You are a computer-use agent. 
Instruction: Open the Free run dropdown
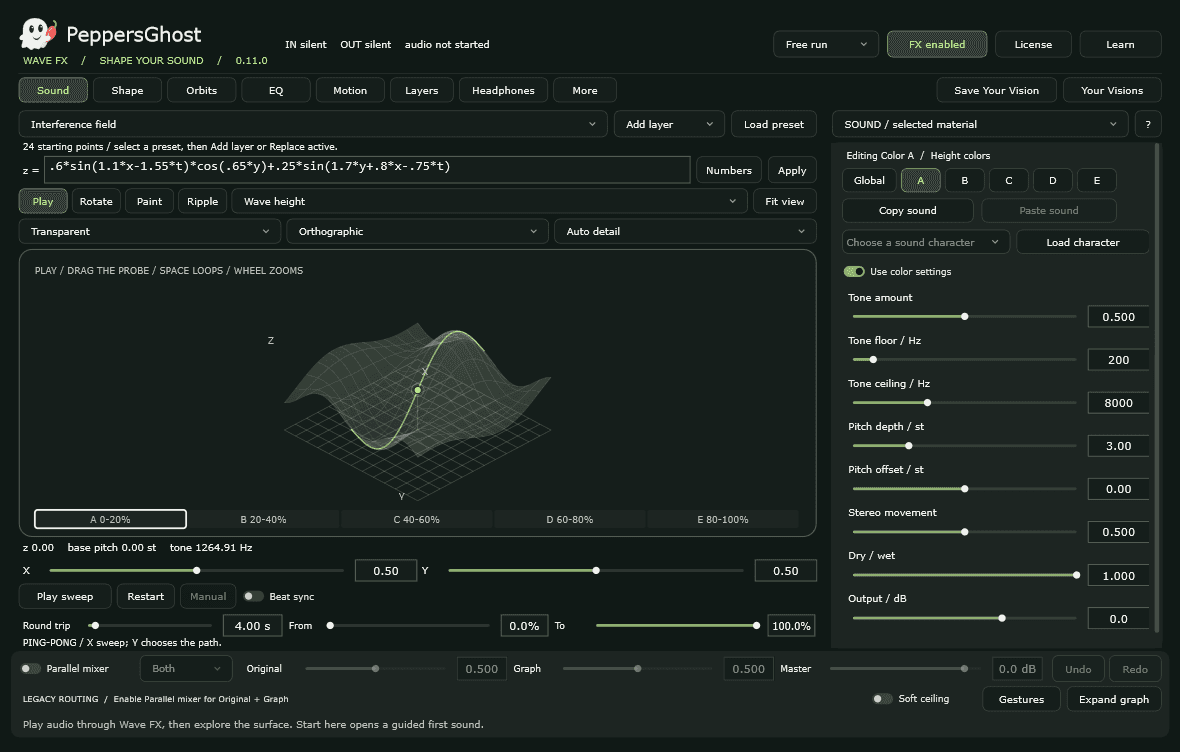coord(826,44)
